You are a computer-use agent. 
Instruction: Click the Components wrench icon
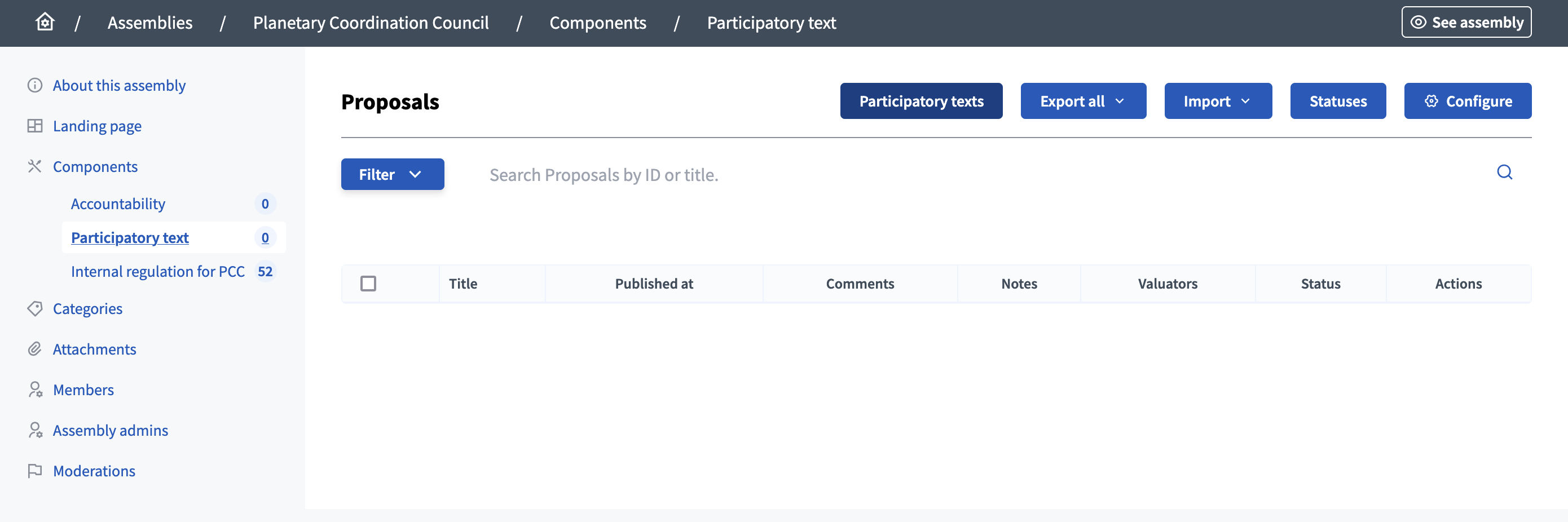[x=35, y=166]
